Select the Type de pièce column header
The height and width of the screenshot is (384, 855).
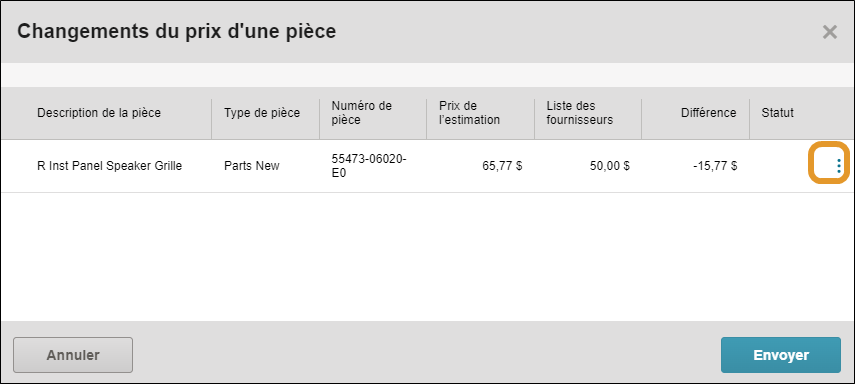click(262, 113)
